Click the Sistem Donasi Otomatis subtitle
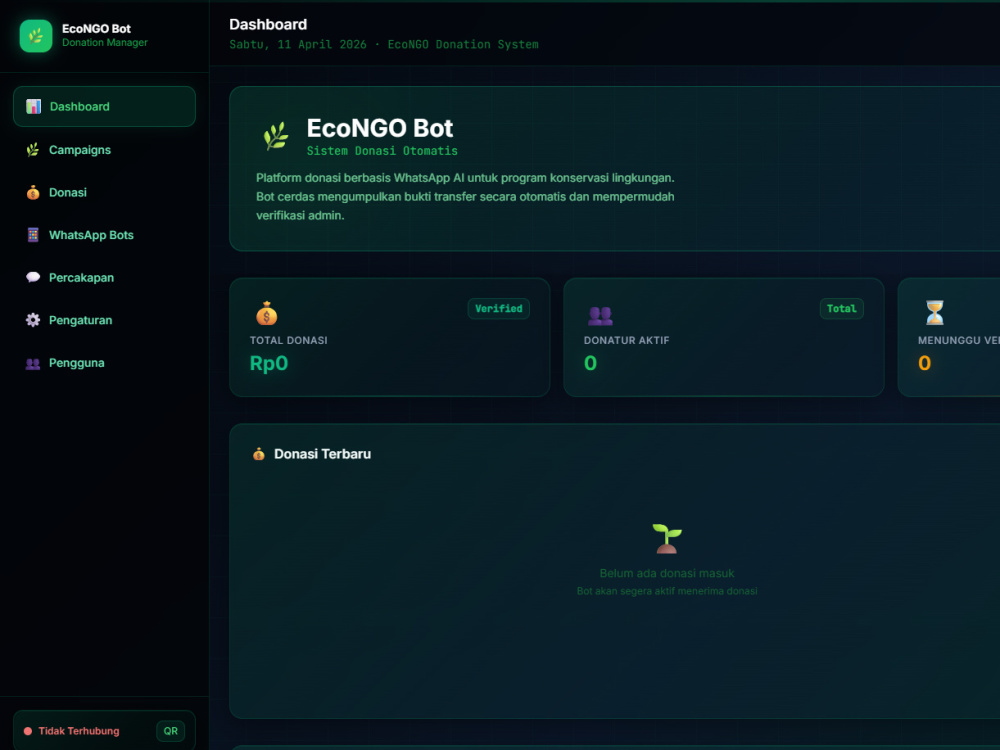 (x=382, y=151)
